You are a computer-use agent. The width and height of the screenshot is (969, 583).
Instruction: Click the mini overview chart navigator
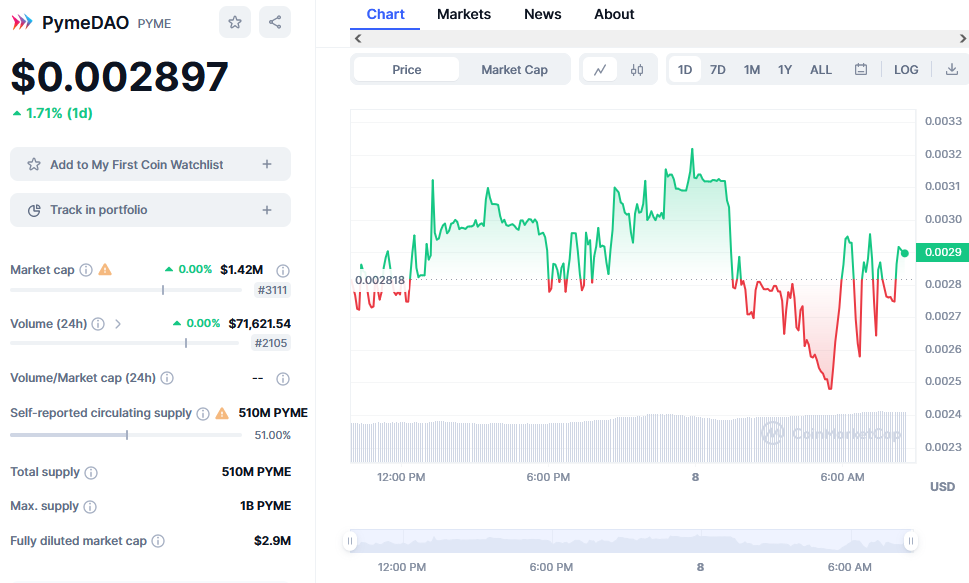pyautogui.click(x=630, y=541)
